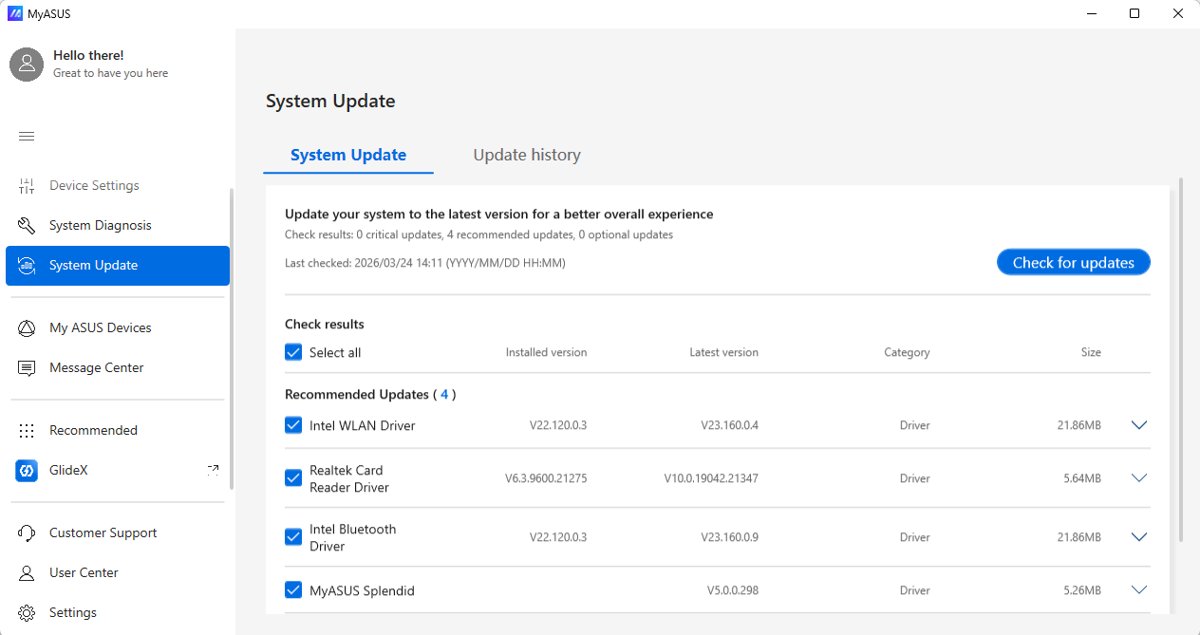Viewport: 1200px width, 635px height.
Task: Click the Category column header
Action: point(907,353)
